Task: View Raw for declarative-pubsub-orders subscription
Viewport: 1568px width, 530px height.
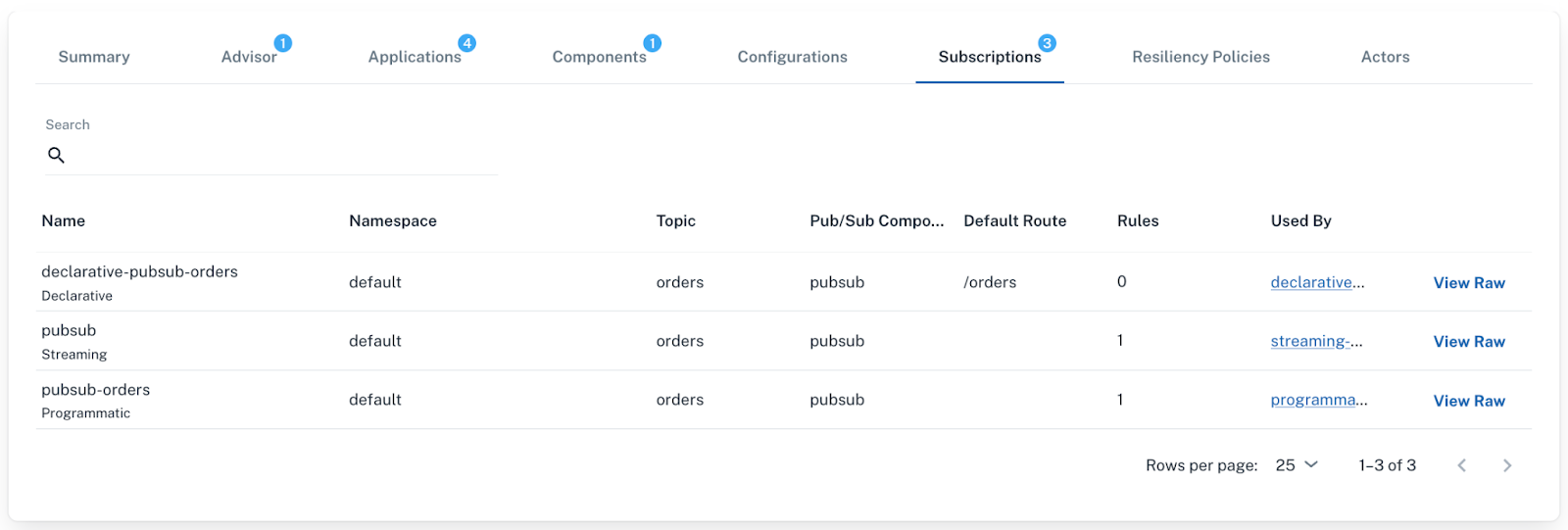Action: point(1469,283)
